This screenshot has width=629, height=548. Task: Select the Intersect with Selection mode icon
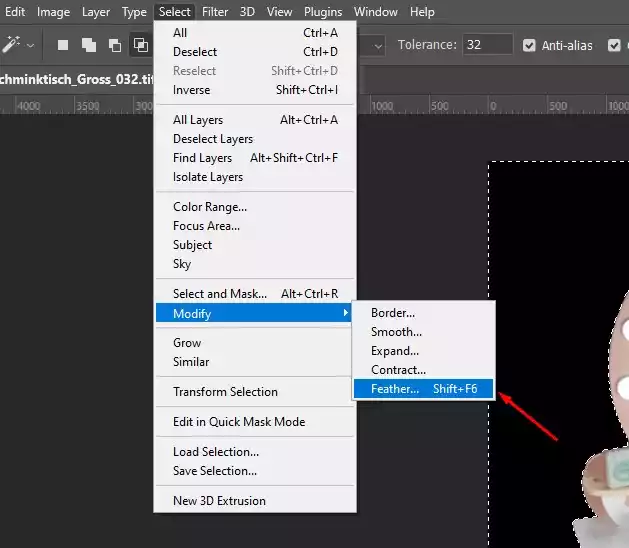141,45
